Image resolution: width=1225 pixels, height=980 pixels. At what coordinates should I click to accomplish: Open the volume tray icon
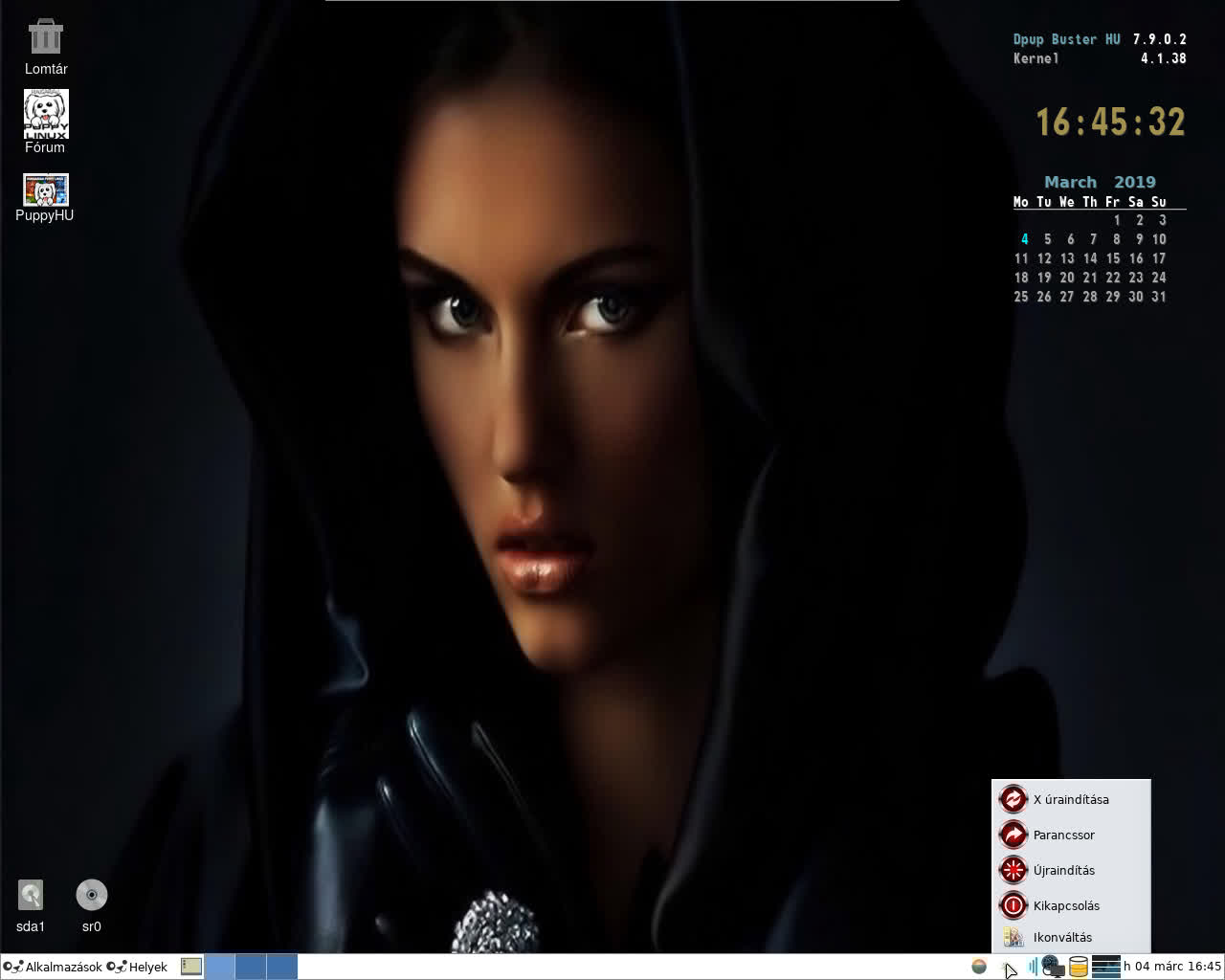pos(1034,967)
